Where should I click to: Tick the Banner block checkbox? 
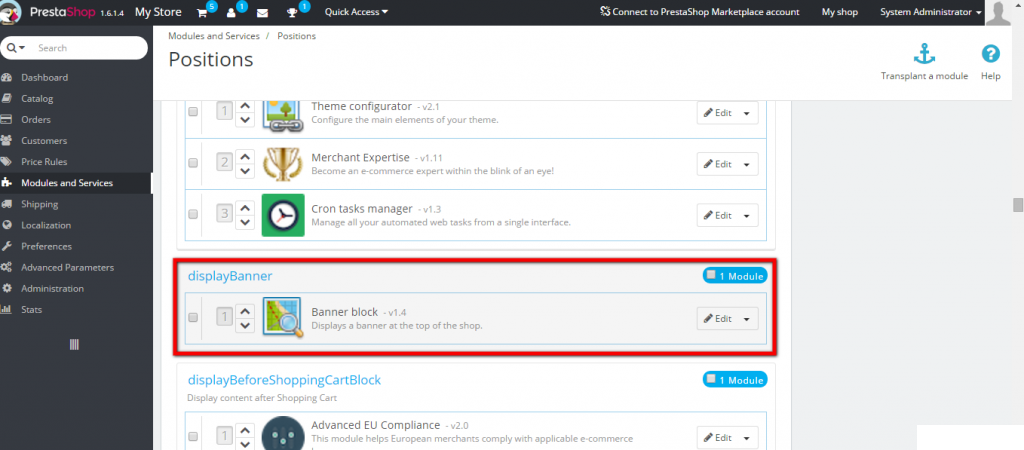(193, 317)
